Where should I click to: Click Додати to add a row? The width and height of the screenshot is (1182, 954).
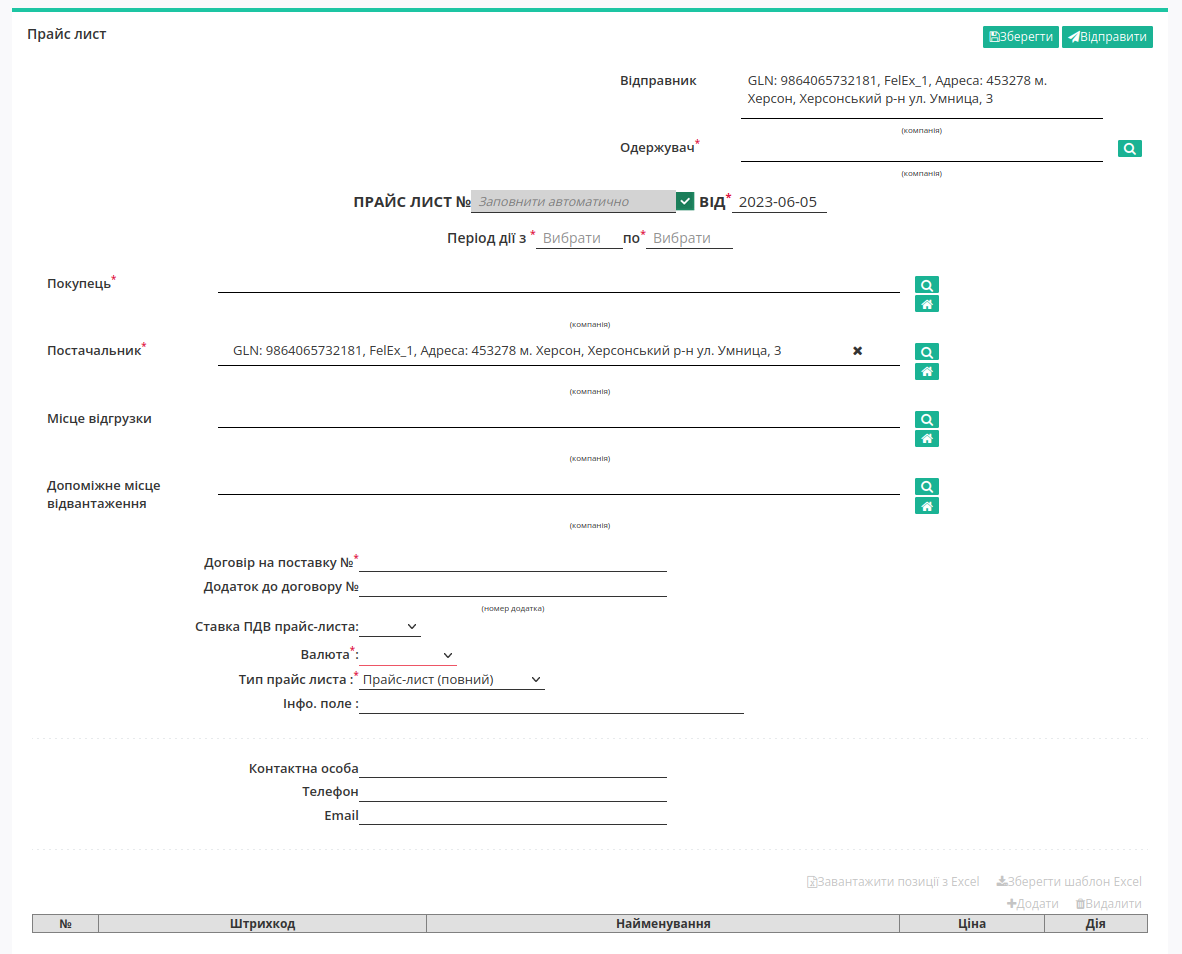pos(1033,904)
